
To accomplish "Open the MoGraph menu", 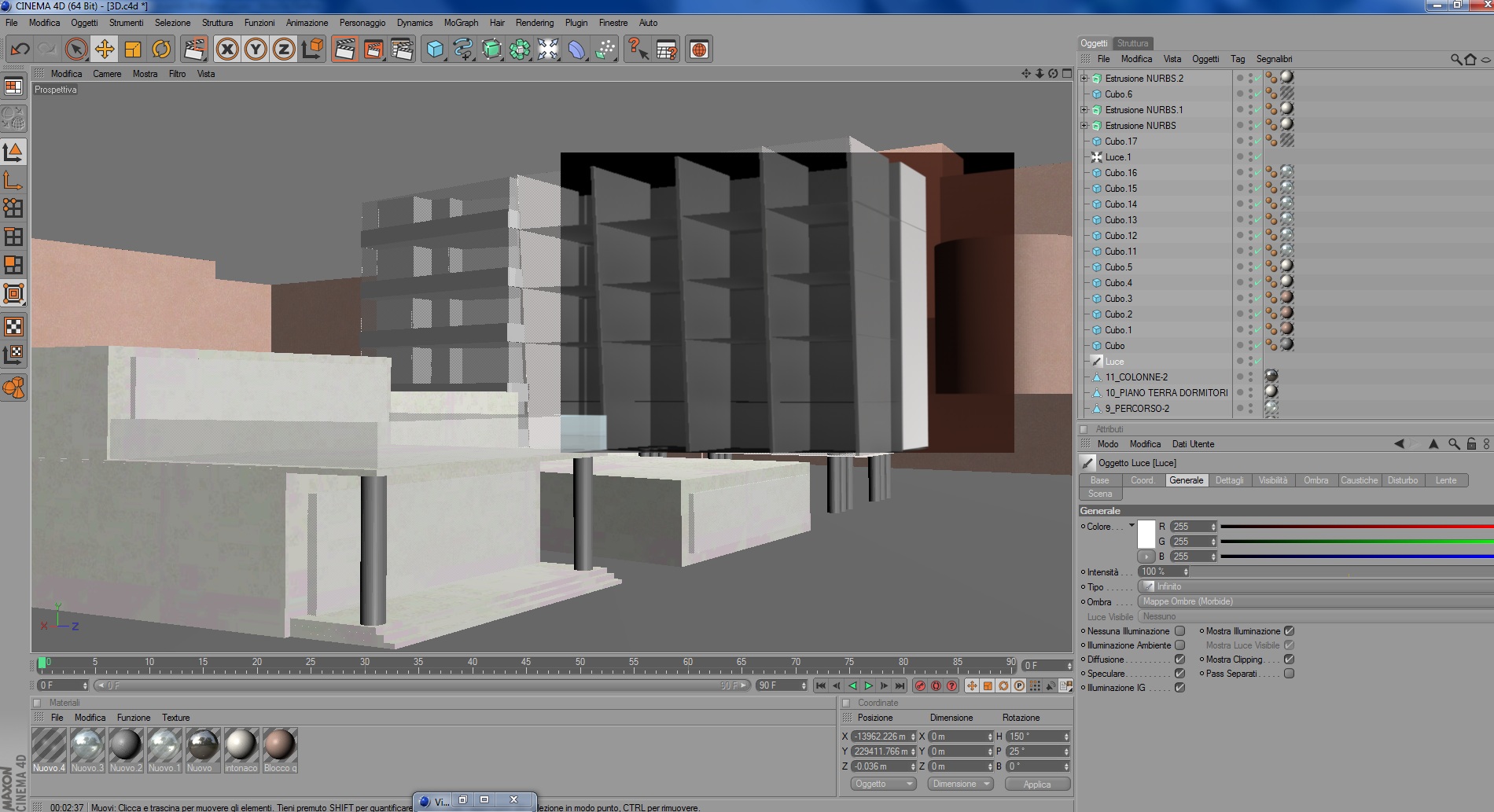I will click(461, 23).
